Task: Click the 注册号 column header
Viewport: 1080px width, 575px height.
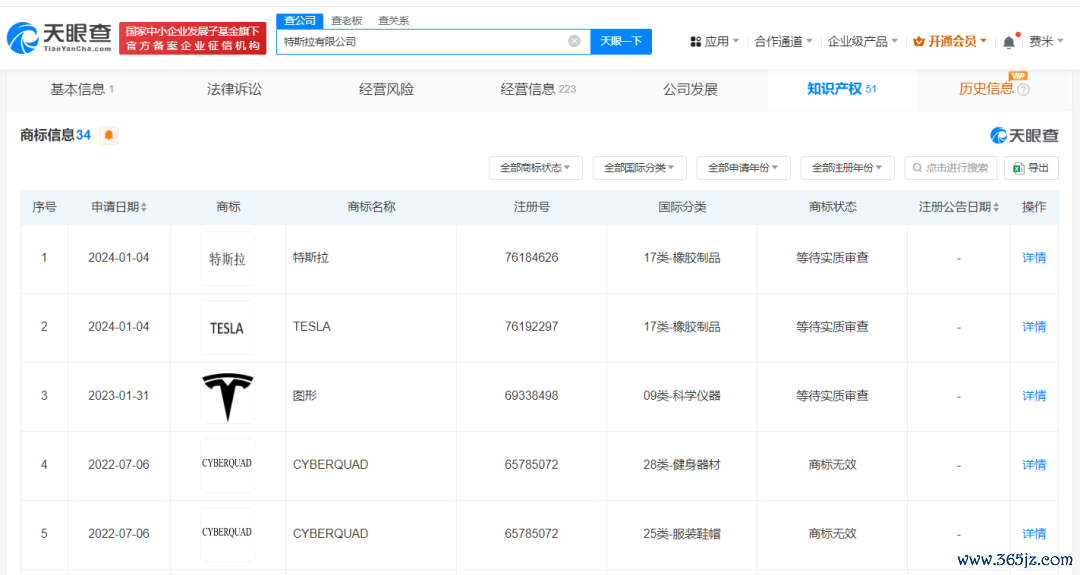Action: [531, 207]
